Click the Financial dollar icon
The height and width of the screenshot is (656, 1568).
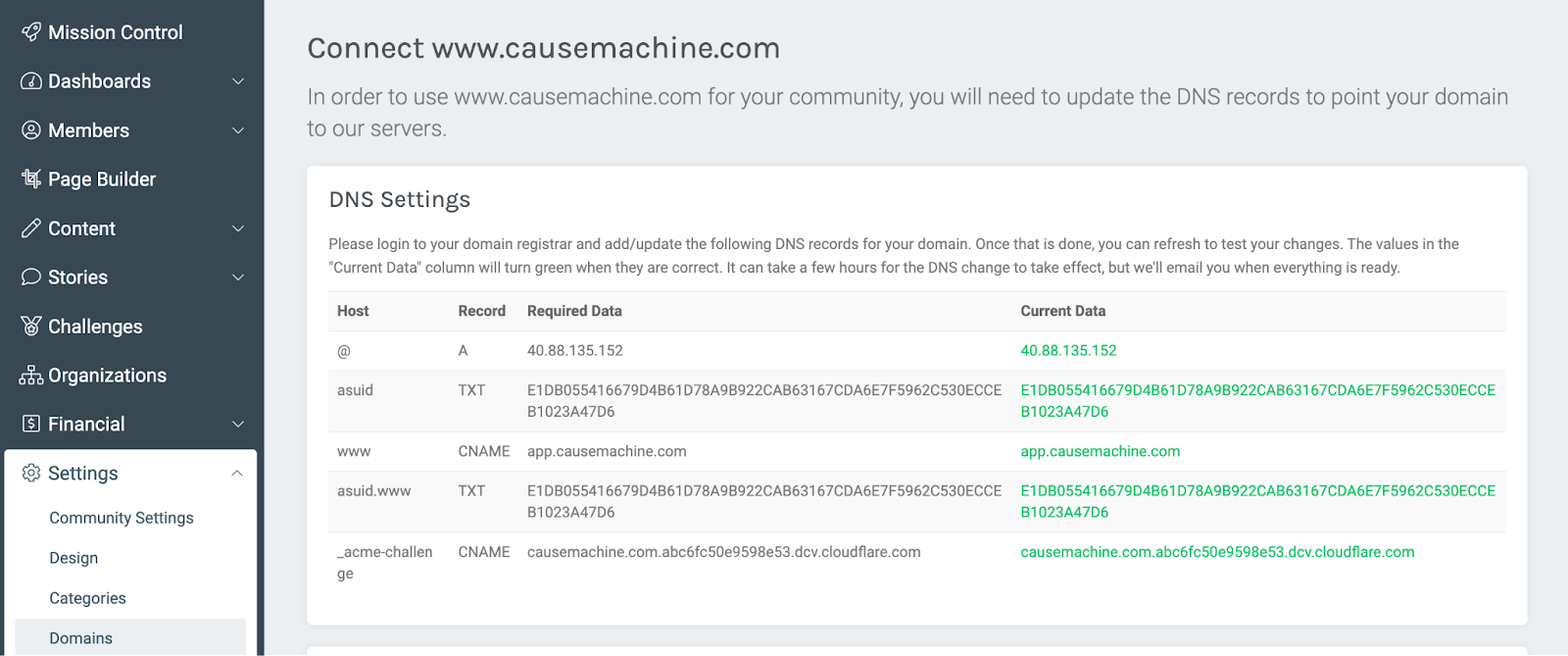31,424
